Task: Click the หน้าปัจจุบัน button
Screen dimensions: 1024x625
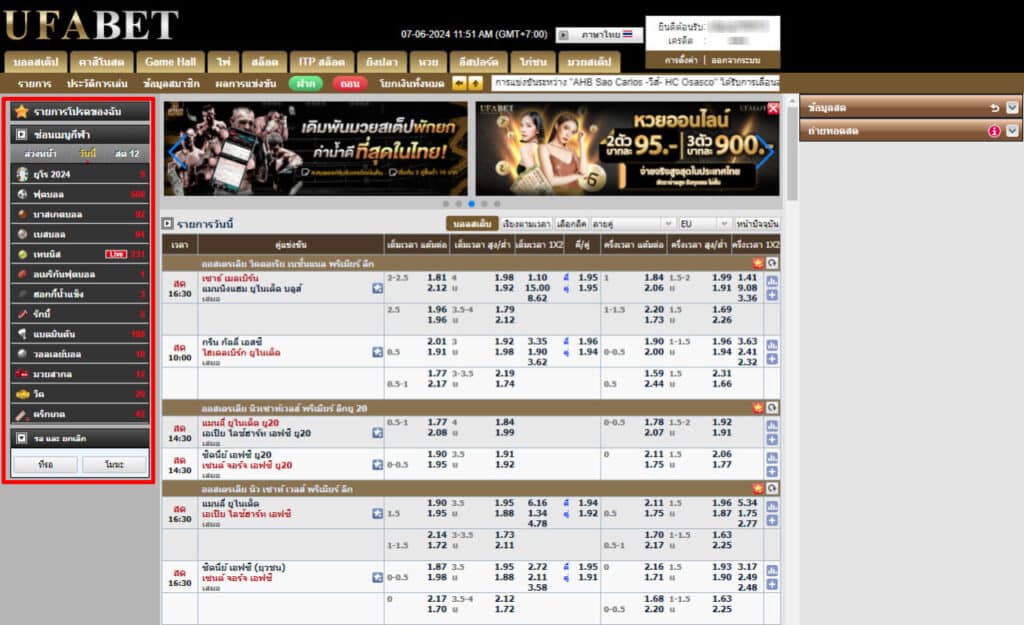Action: [757, 224]
